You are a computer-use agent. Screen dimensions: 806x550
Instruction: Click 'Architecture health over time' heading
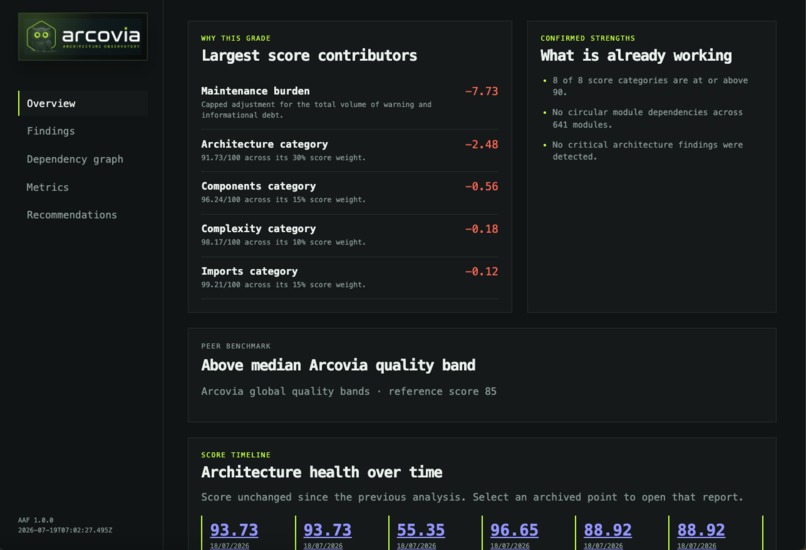(x=322, y=472)
